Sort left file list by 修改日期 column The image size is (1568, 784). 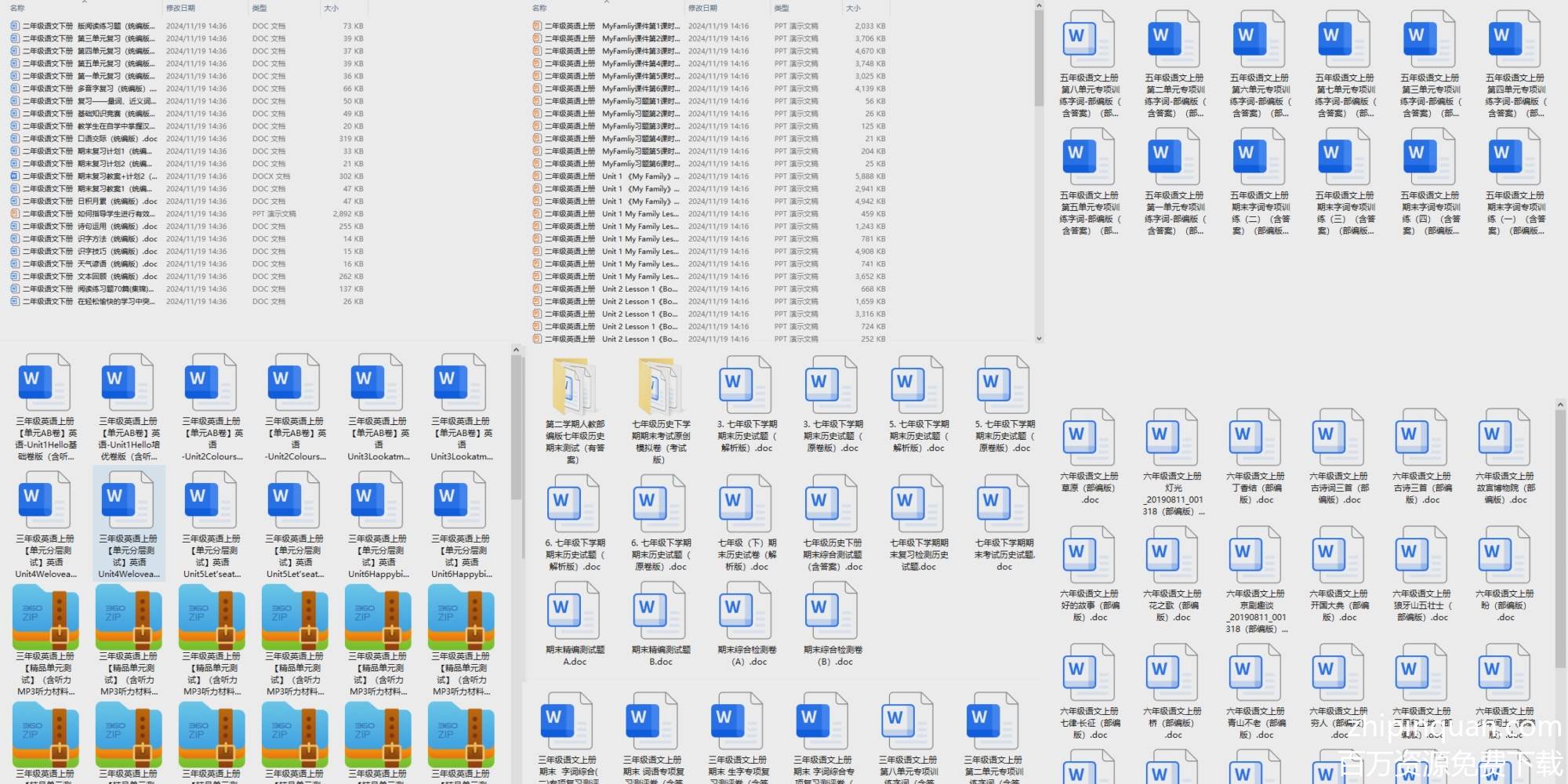(x=180, y=8)
